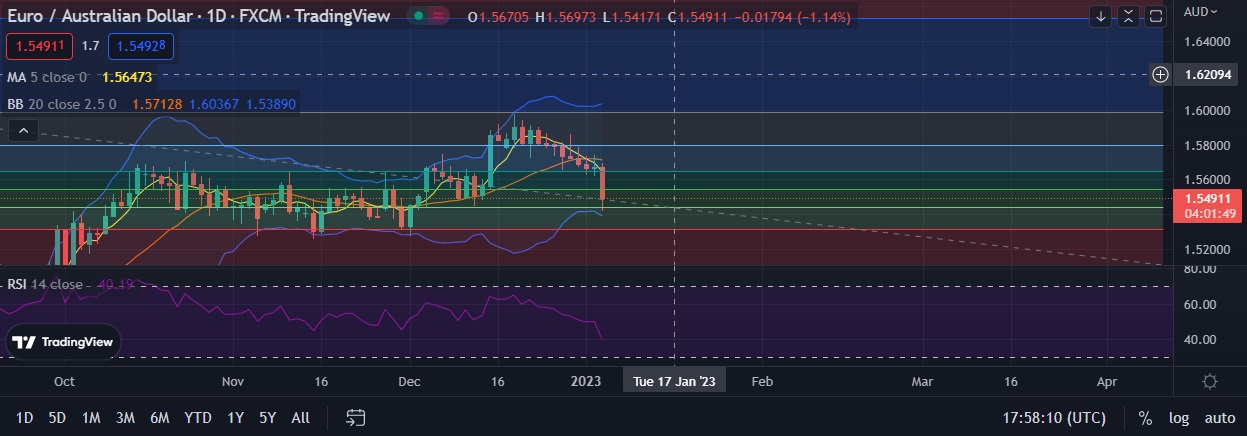Screen dimensions: 1247x436
Task: Open the Go to date calendar icon
Action: tap(355, 417)
